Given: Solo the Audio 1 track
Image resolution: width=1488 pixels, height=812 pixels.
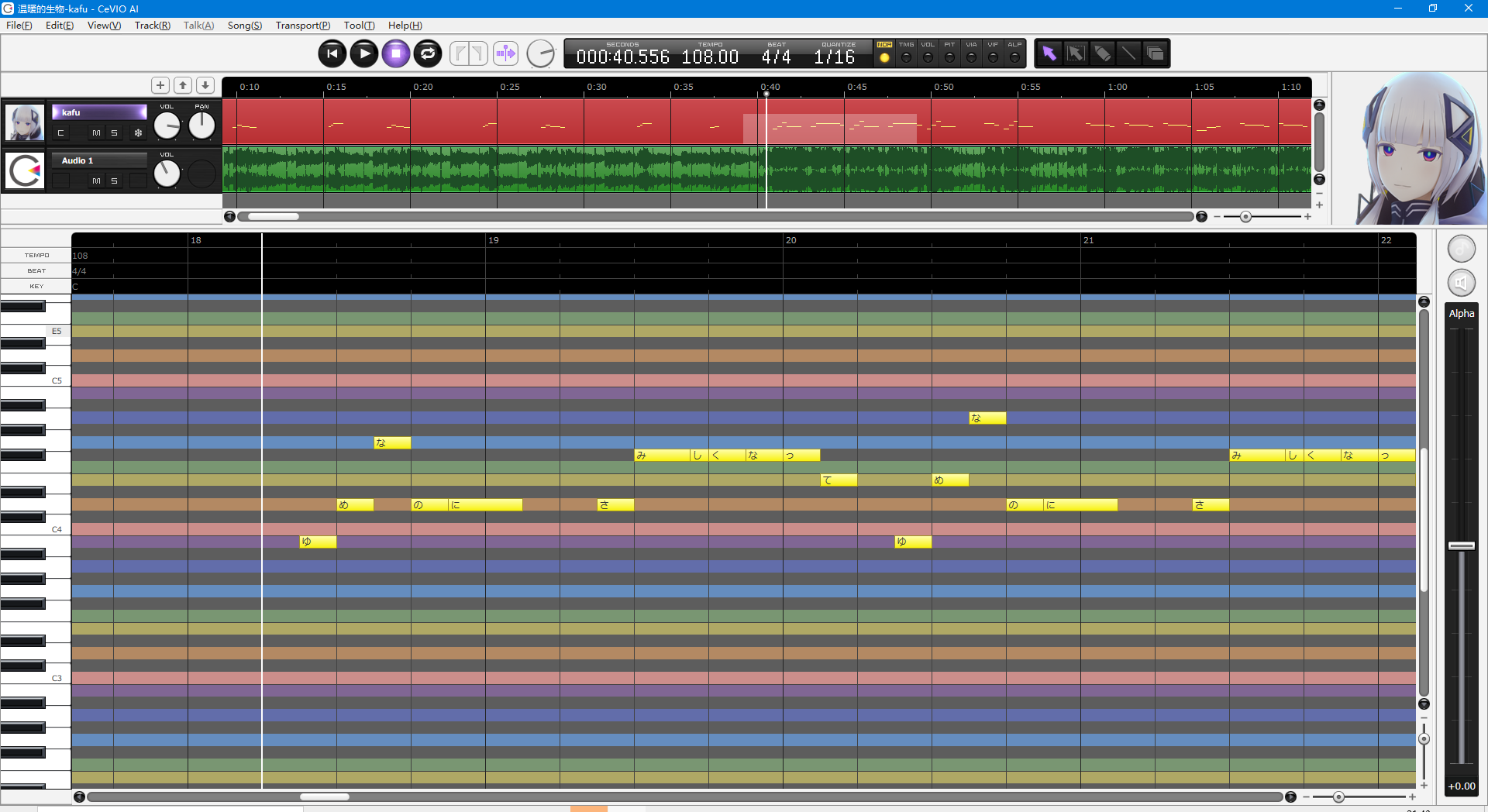Looking at the screenshot, I should (x=114, y=181).
